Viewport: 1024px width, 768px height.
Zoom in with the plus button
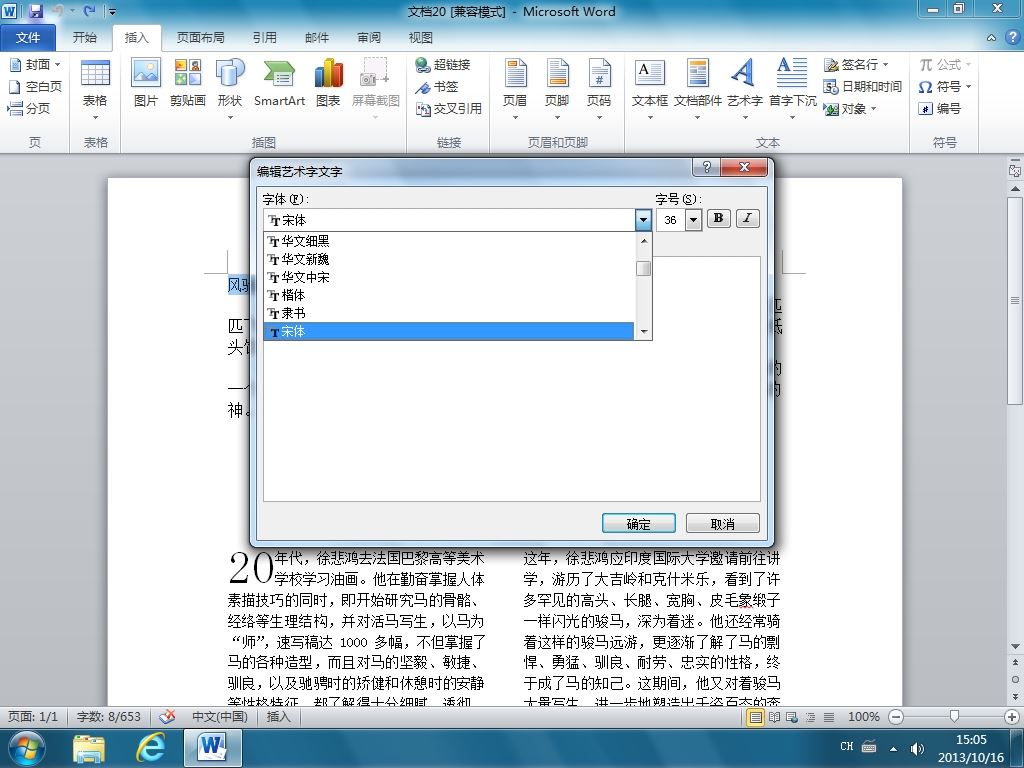click(x=1013, y=717)
